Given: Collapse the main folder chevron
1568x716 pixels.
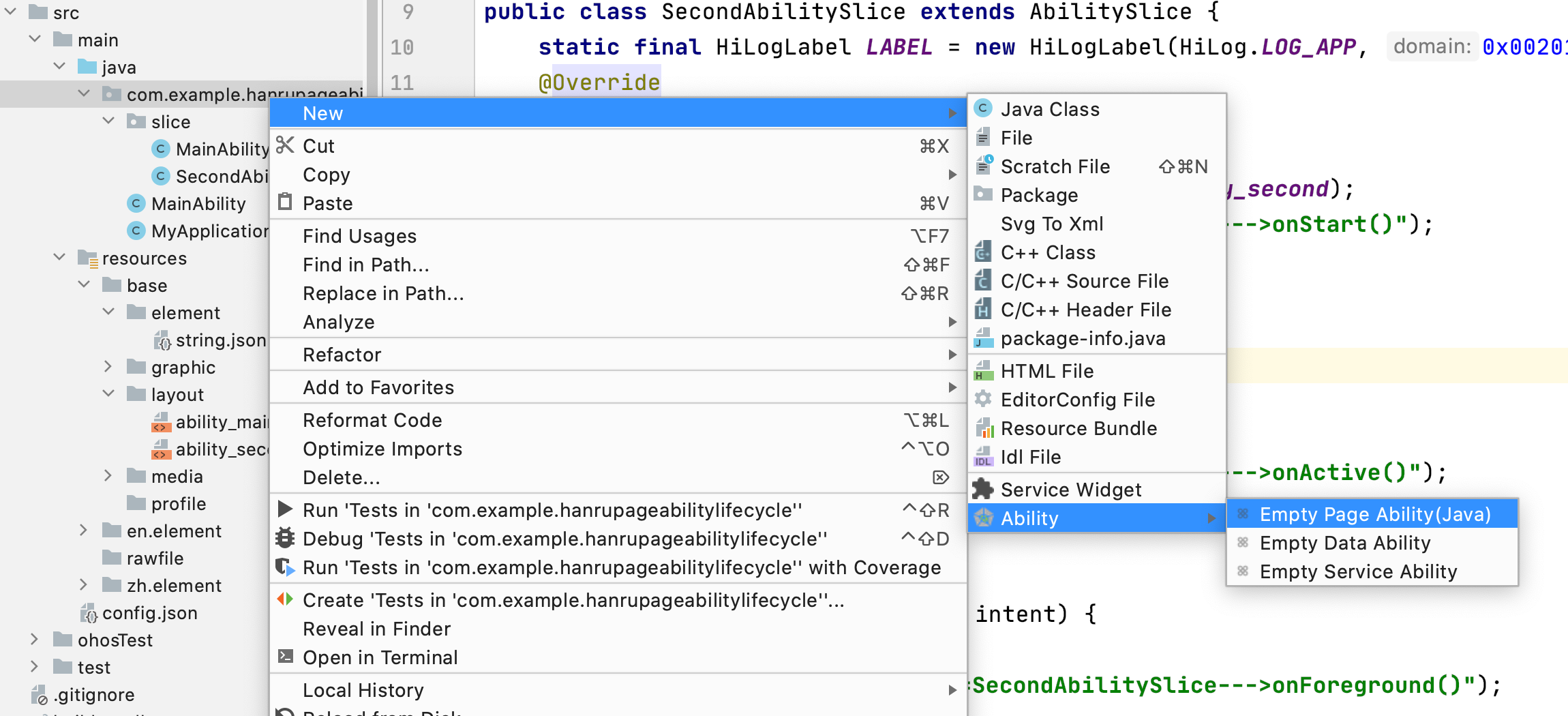Looking at the screenshot, I should tap(35, 40).
